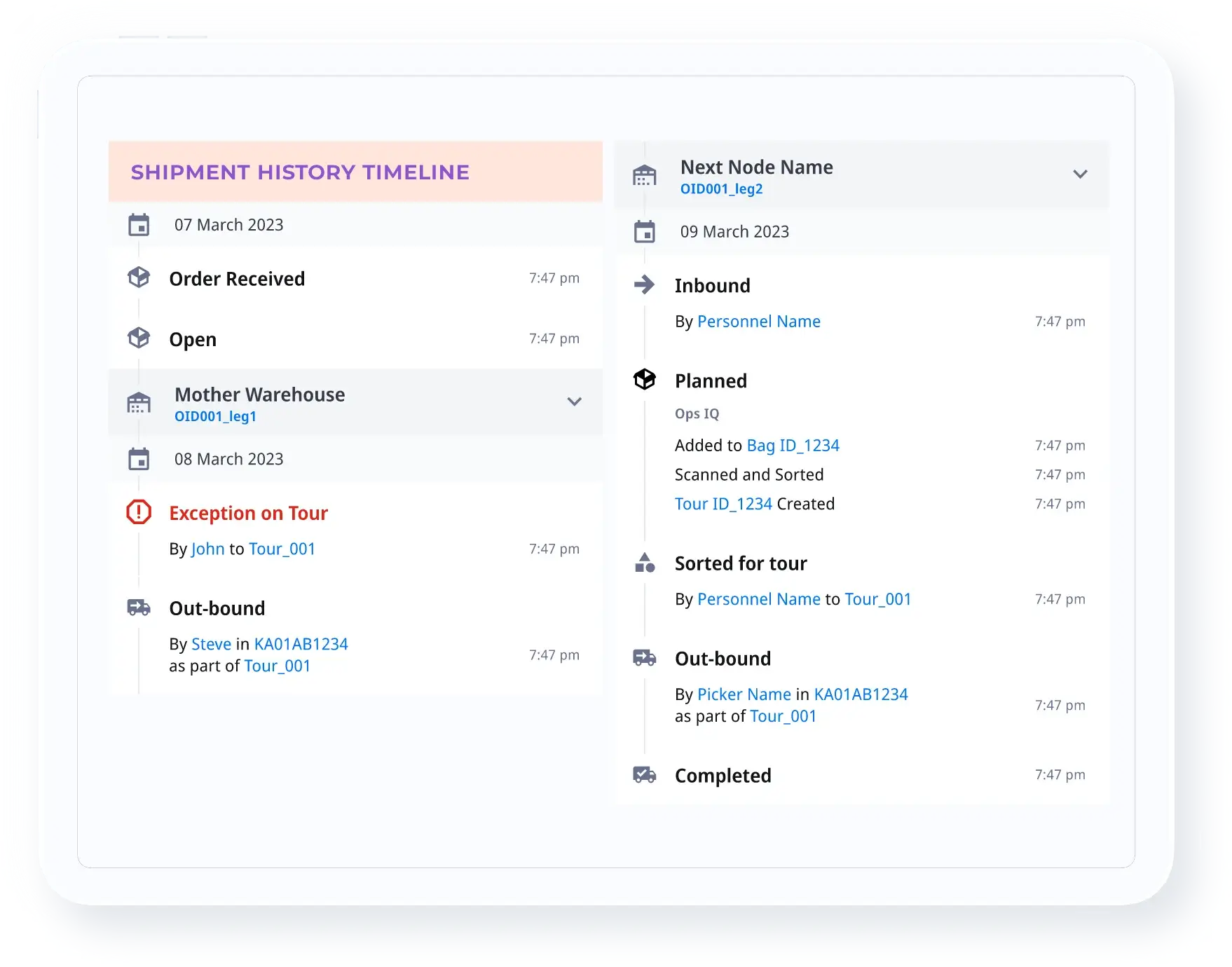Open Steve's profile link in Out-bound
The height and width of the screenshot is (967, 1232).
[x=211, y=644]
